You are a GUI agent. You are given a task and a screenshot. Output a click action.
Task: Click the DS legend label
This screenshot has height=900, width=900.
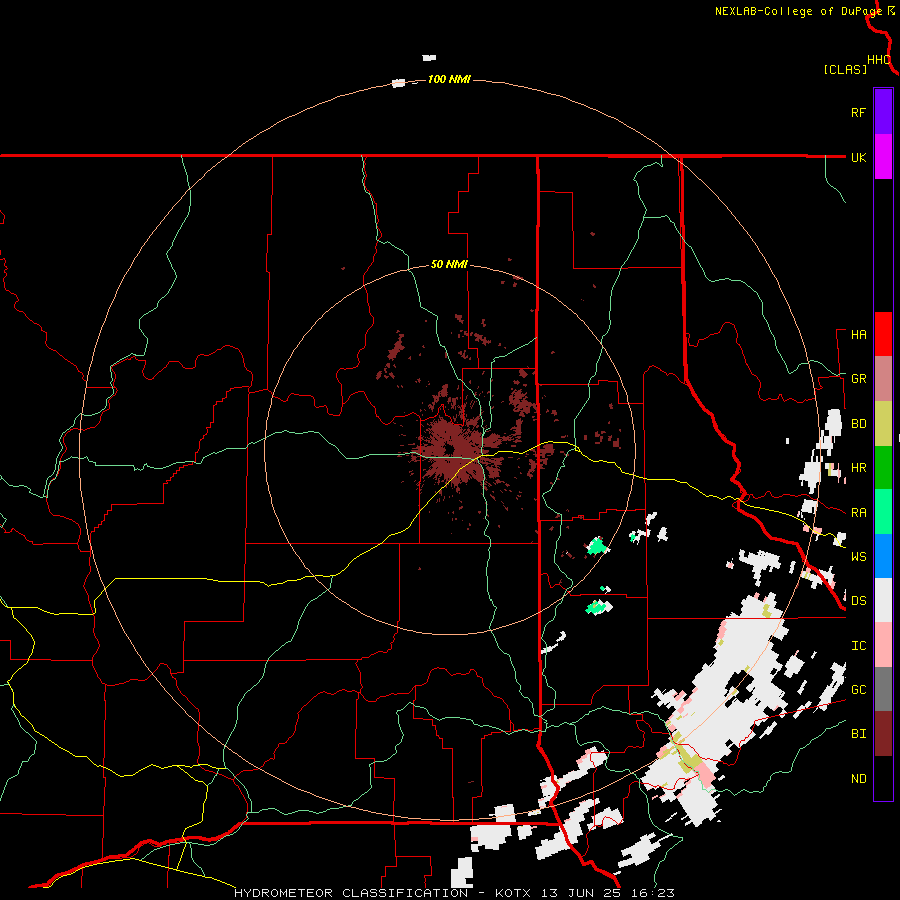(858, 601)
